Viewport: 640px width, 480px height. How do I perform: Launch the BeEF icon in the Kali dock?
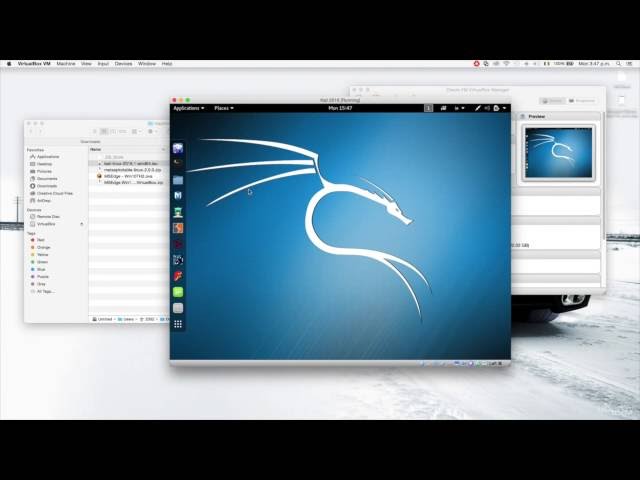click(178, 260)
